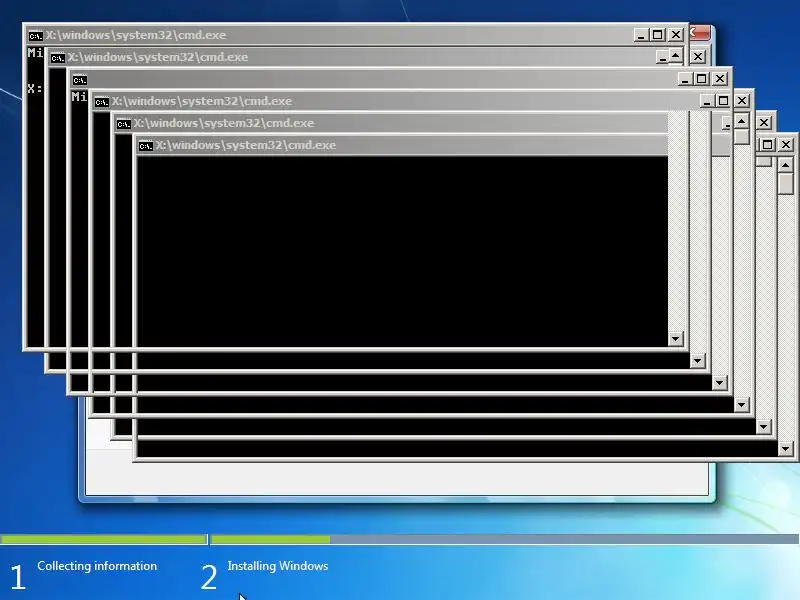Click the Installing Windows progress bar
Image resolution: width=800 pixels, height=600 pixels.
coord(505,539)
